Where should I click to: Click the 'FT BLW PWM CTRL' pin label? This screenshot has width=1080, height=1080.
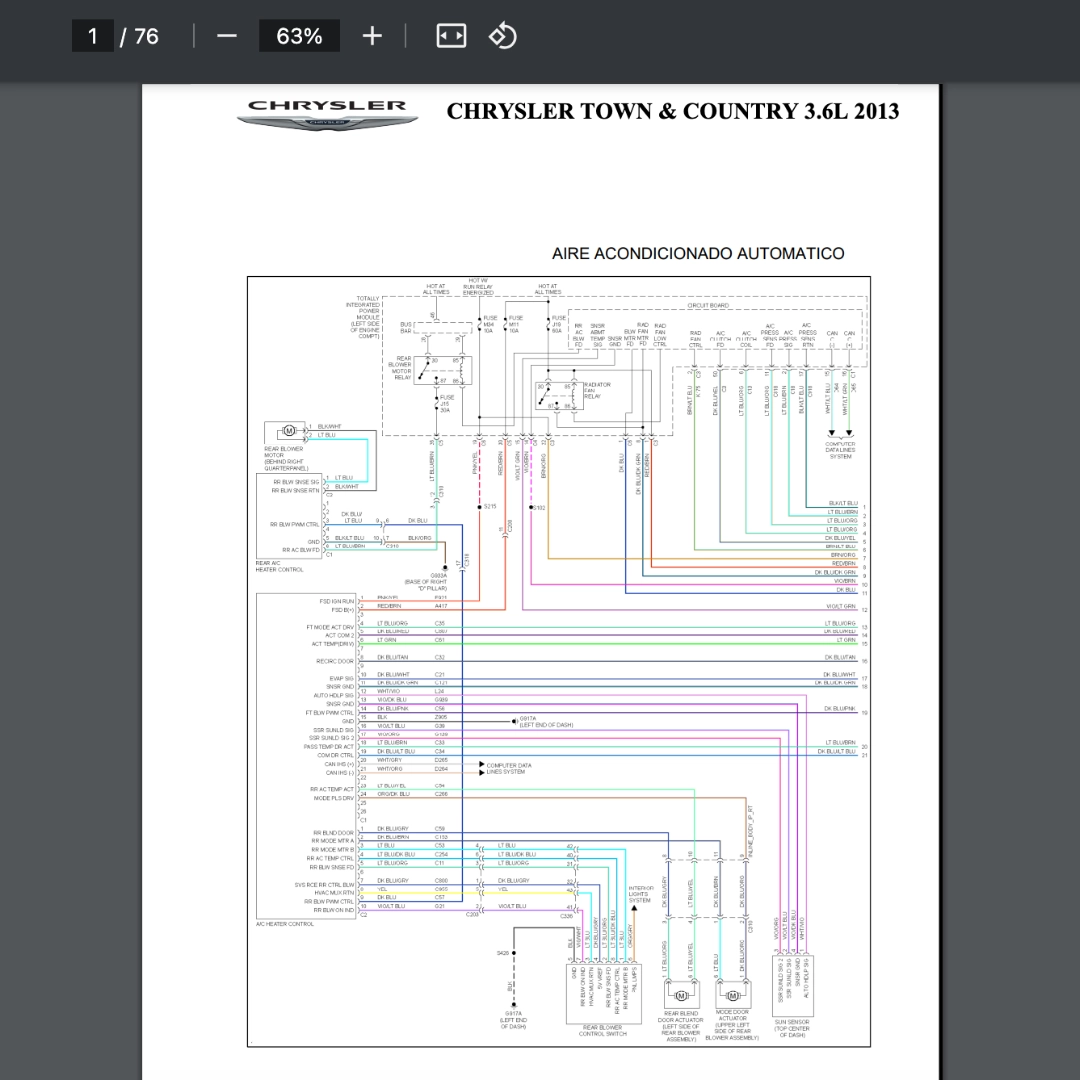pyautogui.click(x=329, y=713)
